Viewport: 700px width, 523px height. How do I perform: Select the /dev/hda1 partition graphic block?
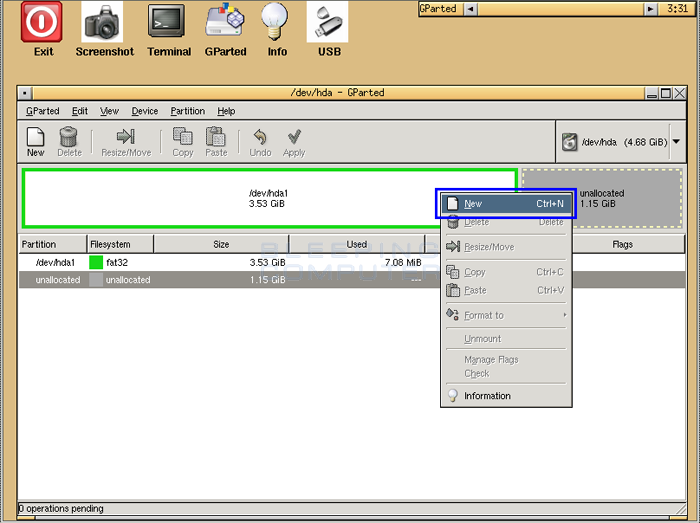click(x=270, y=198)
